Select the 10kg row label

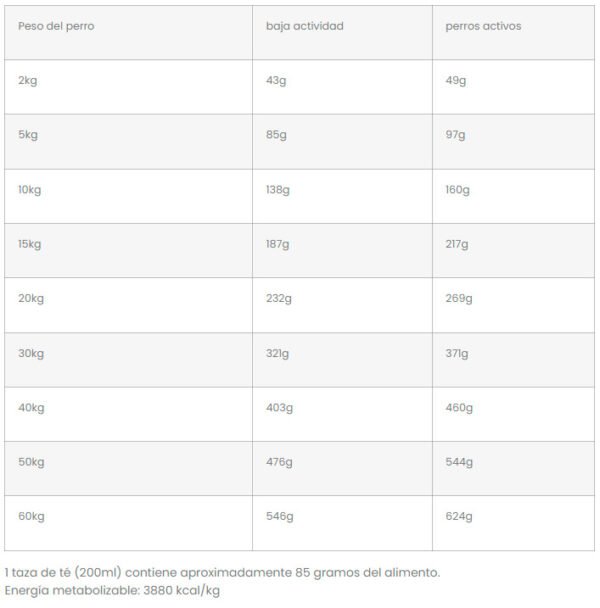29,190
